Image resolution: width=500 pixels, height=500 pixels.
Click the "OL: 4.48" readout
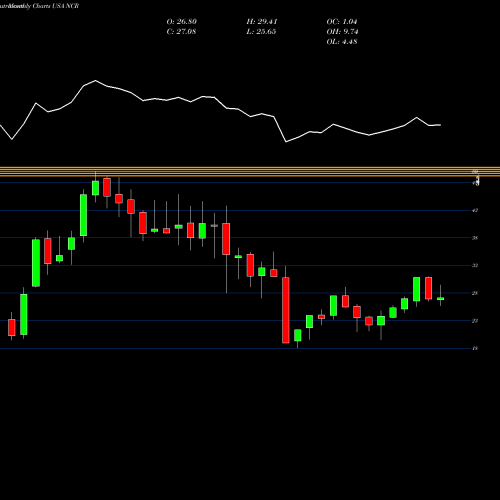(x=342, y=42)
